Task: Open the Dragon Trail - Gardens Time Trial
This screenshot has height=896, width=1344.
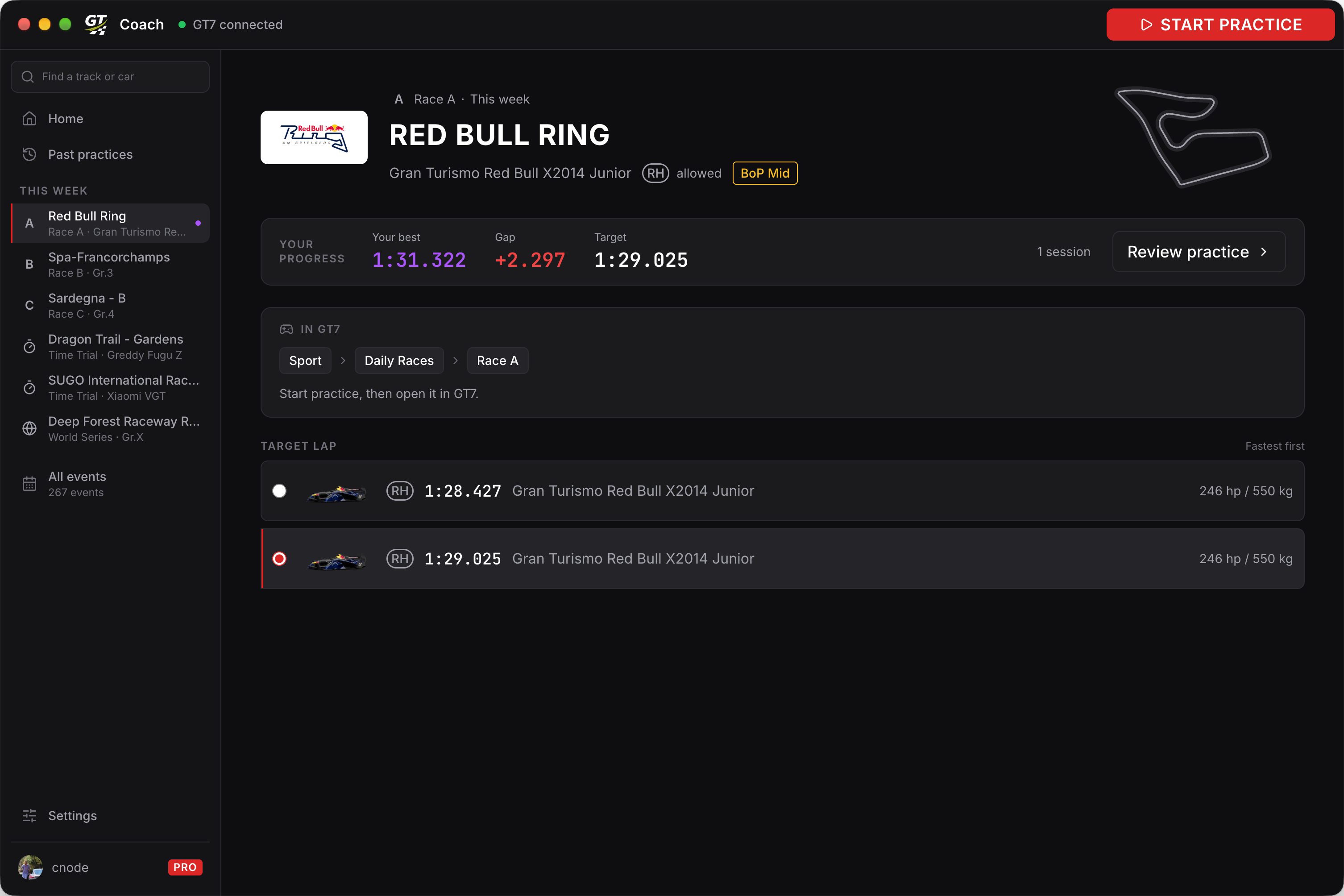Action: 110,346
